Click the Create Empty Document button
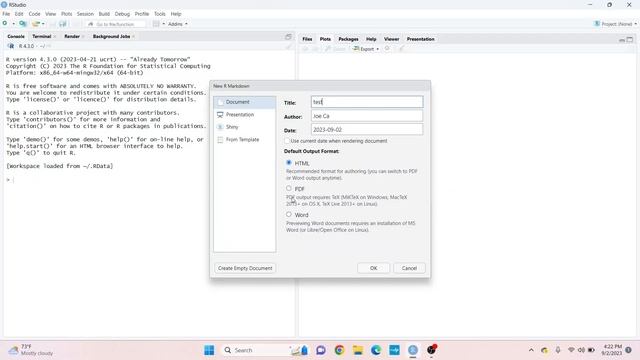 pos(245,268)
